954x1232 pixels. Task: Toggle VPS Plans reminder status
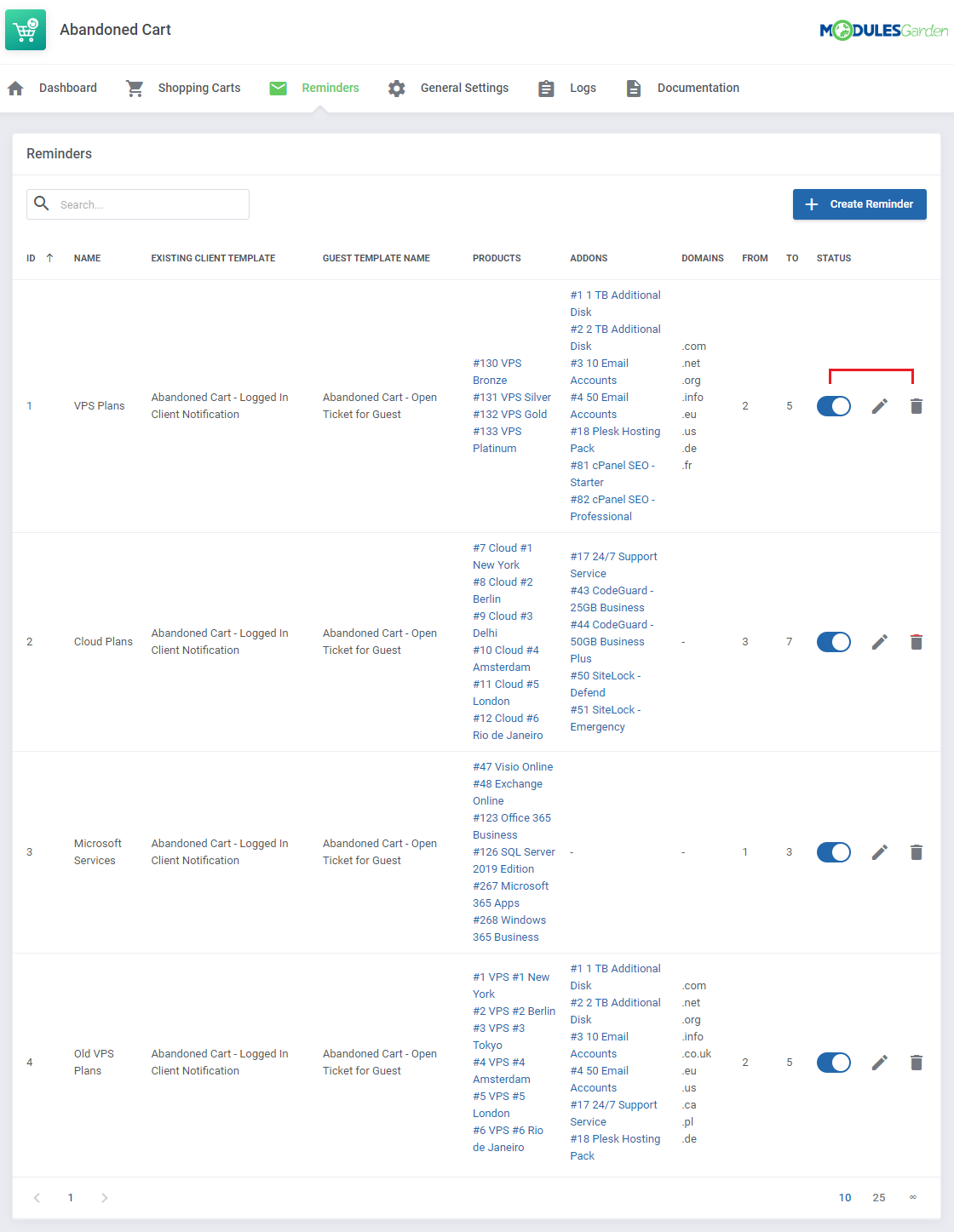pyautogui.click(x=834, y=406)
